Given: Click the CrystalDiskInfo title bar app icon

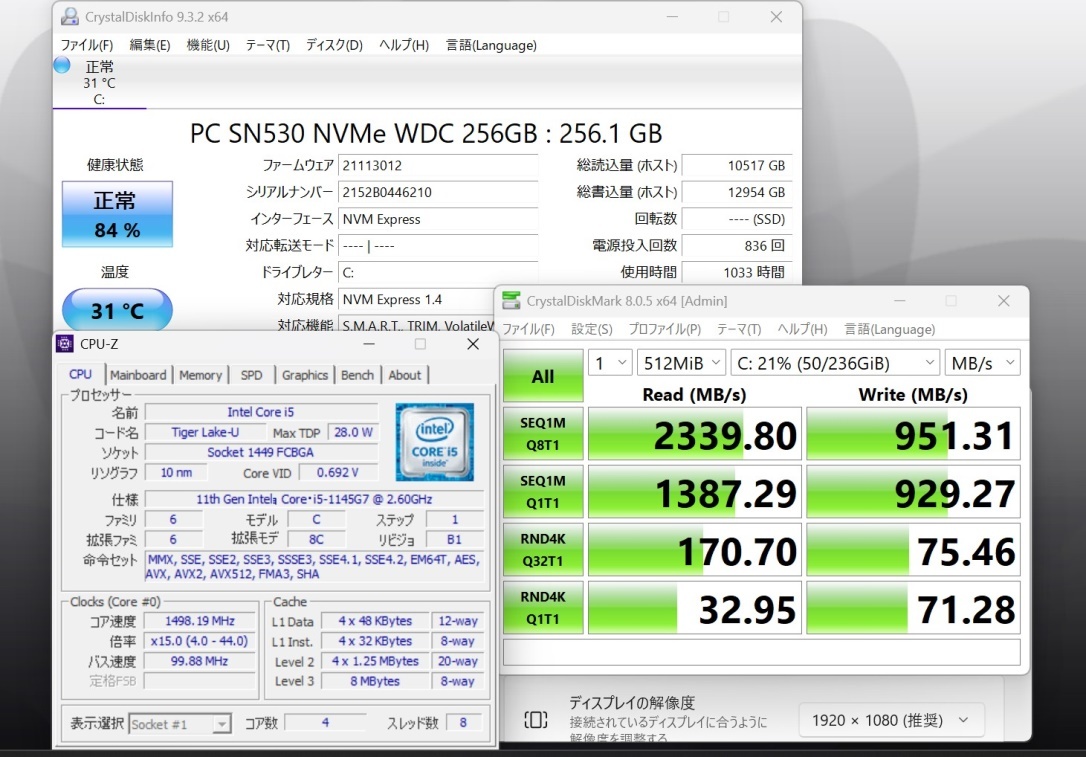Looking at the screenshot, I should coord(70,17).
